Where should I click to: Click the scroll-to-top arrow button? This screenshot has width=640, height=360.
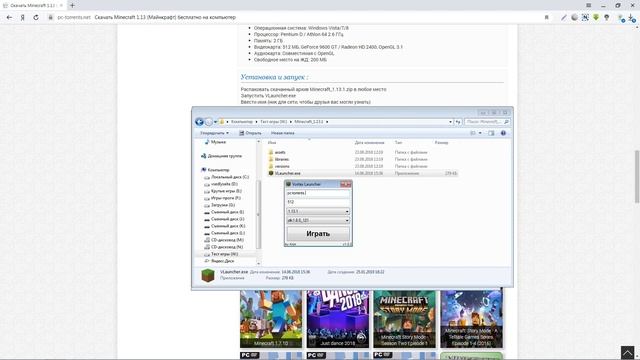(x=627, y=353)
